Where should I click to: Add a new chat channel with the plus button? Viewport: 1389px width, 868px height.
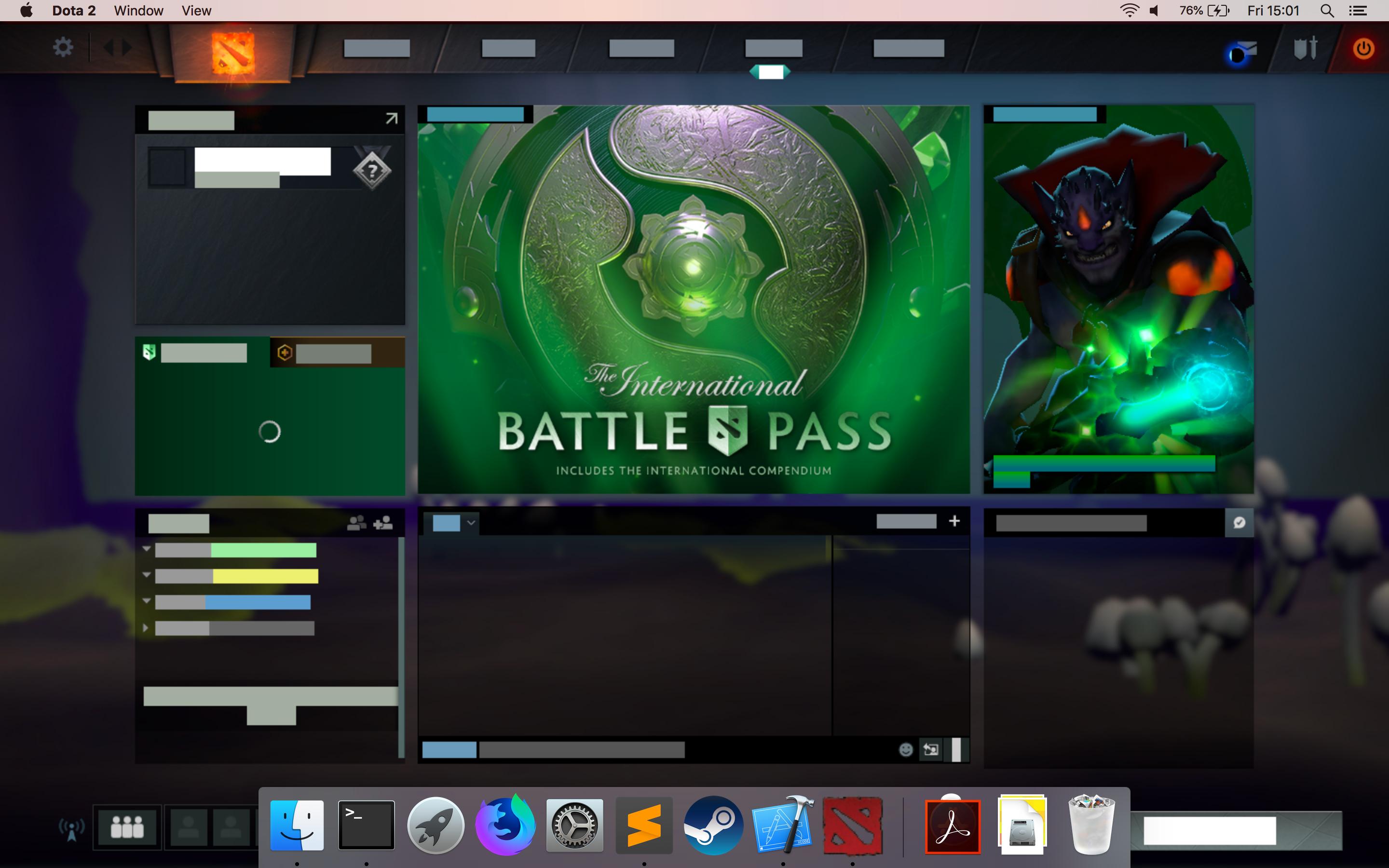tap(955, 521)
